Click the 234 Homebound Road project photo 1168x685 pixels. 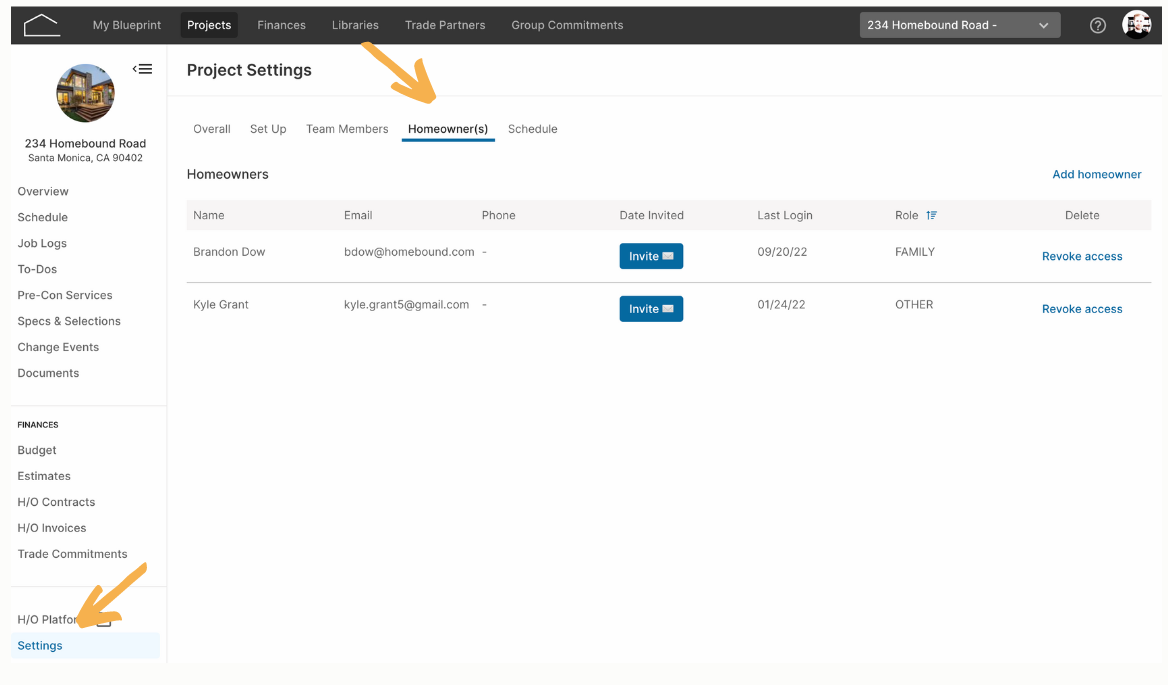[86, 93]
